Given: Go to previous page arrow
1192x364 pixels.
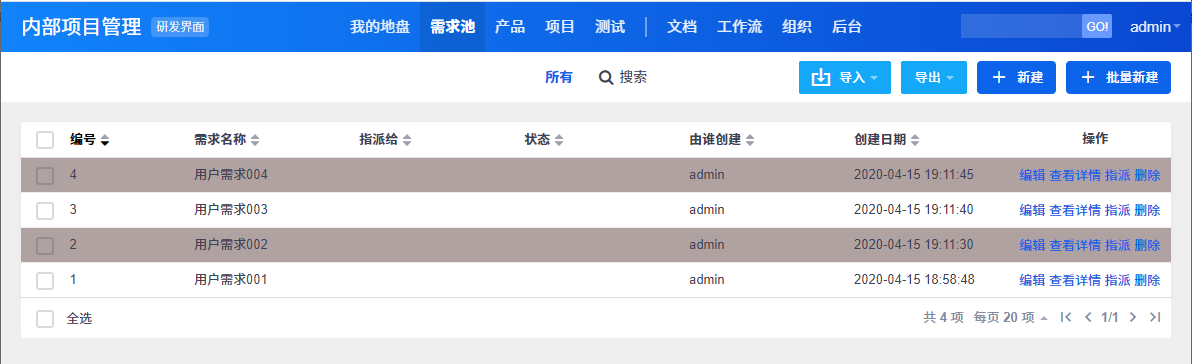Looking at the screenshot, I should pyautogui.click(x=1088, y=317).
